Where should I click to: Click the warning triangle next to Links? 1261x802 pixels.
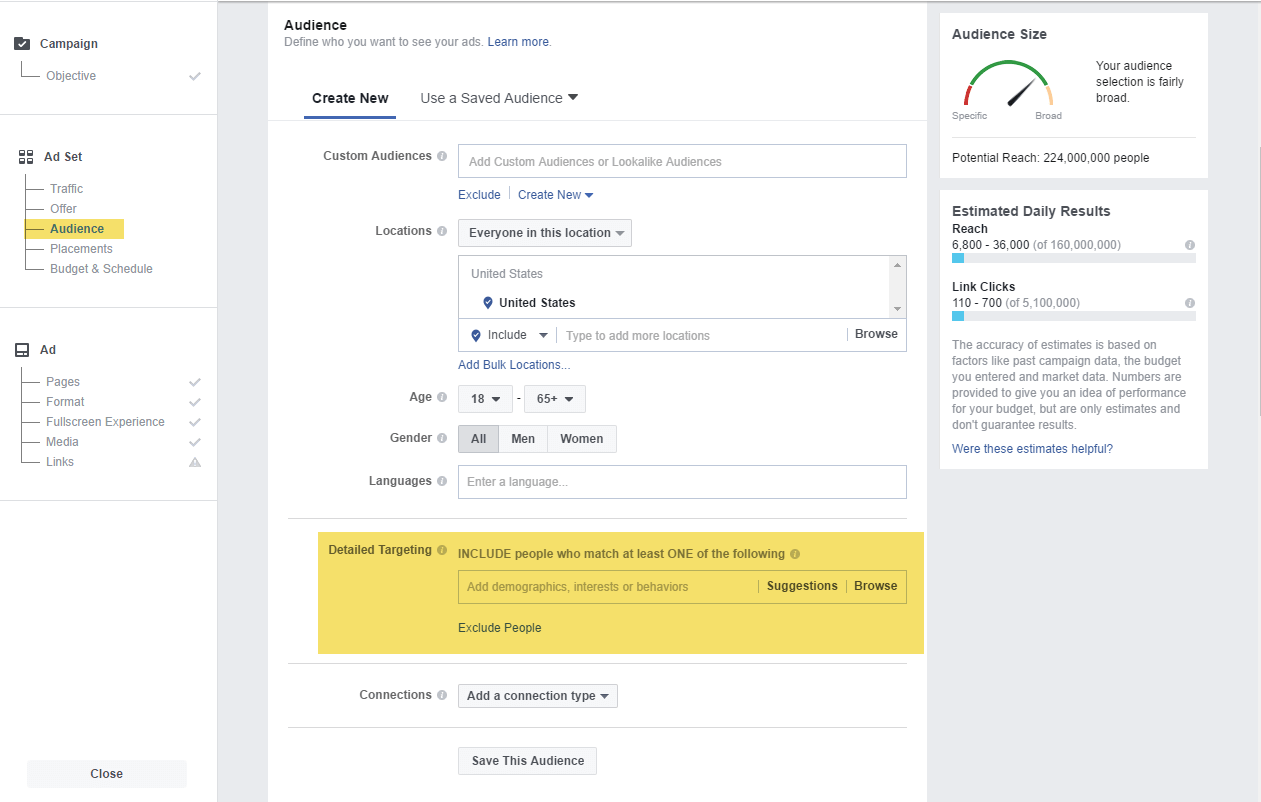coord(195,461)
